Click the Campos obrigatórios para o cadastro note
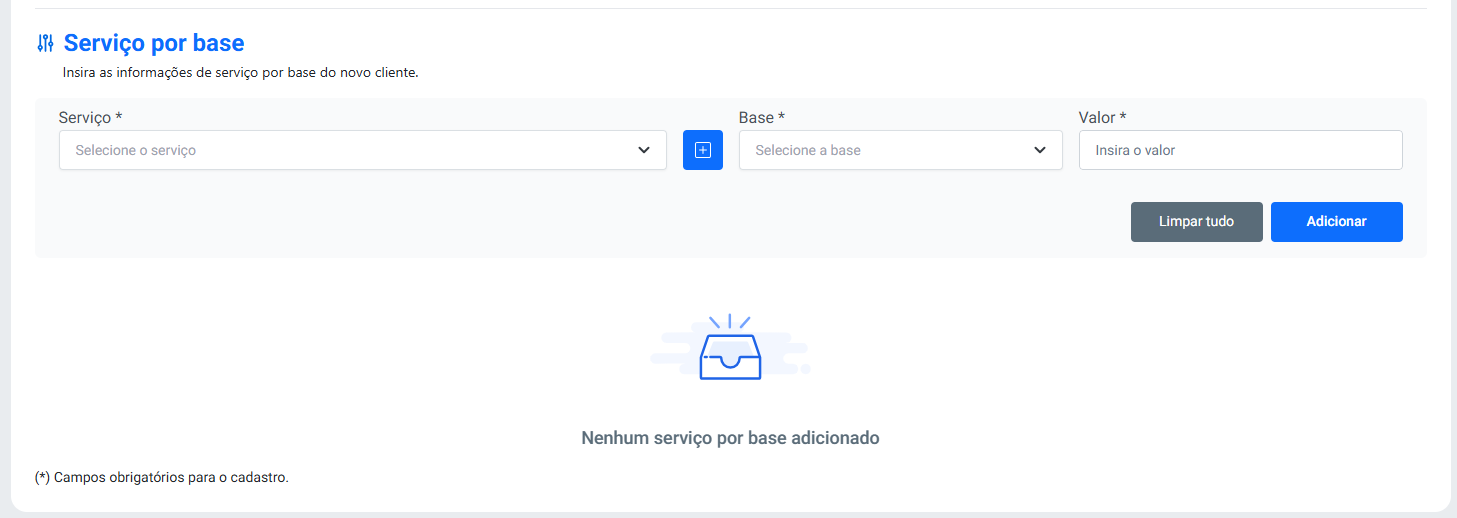The image size is (1457, 518). pyautogui.click(x=162, y=477)
